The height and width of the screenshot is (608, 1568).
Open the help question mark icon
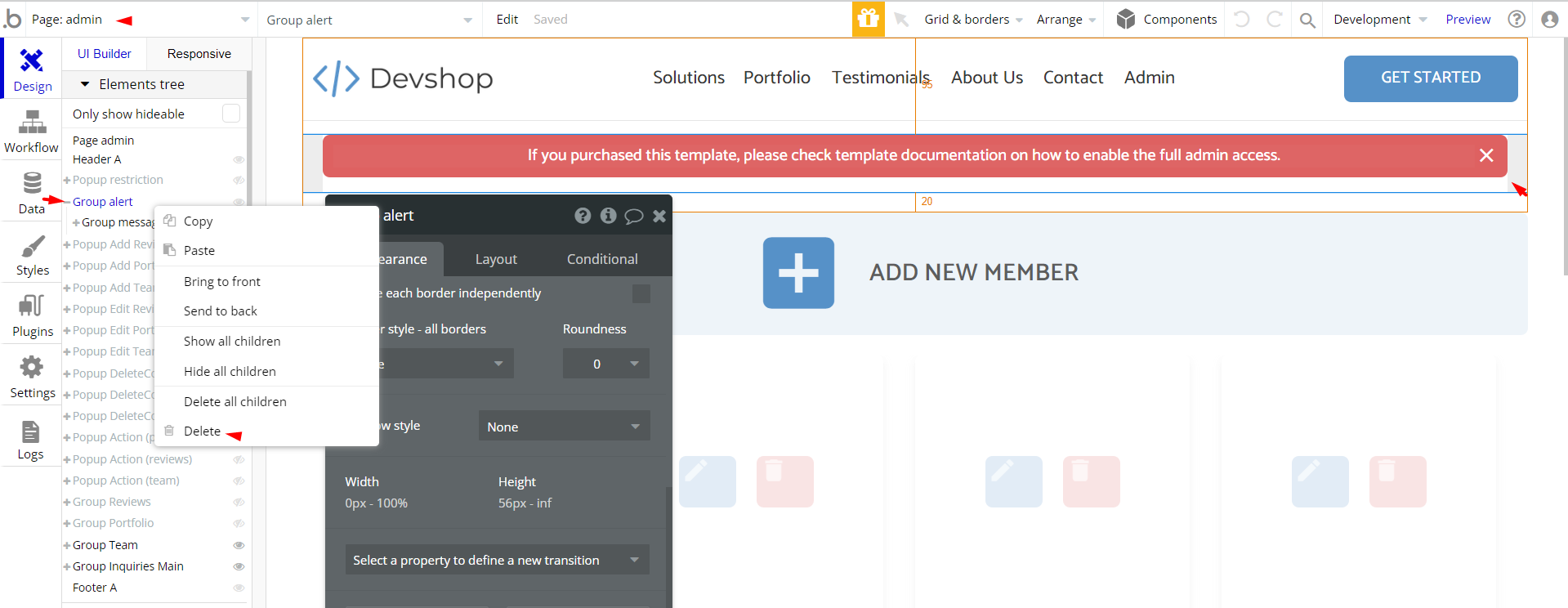[1517, 19]
